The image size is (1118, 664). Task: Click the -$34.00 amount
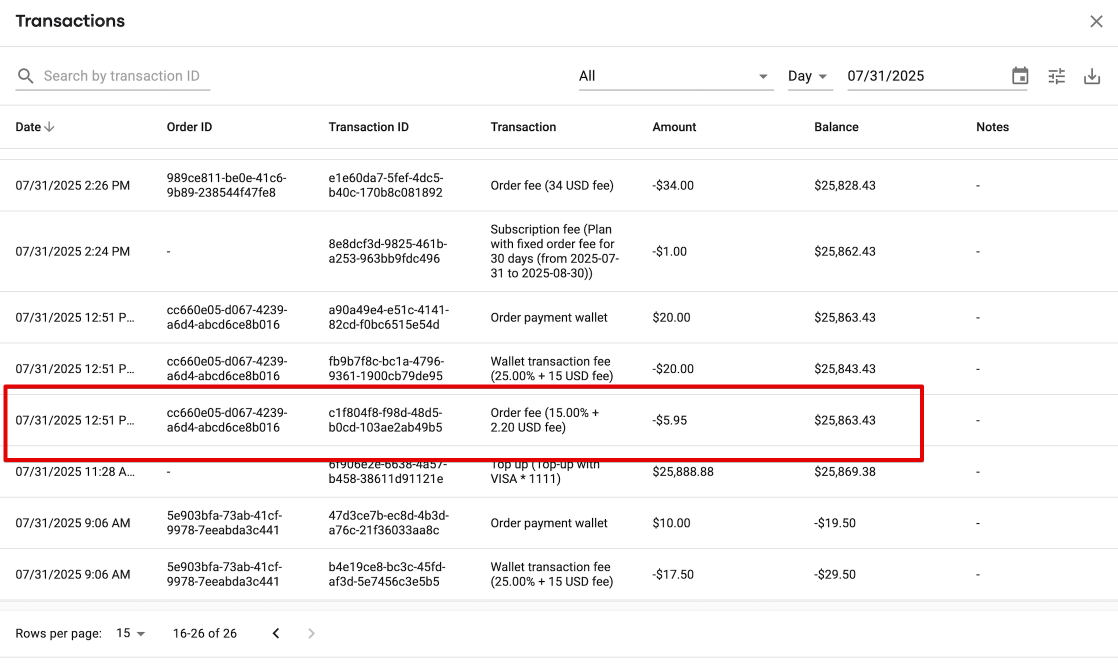coord(673,185)
